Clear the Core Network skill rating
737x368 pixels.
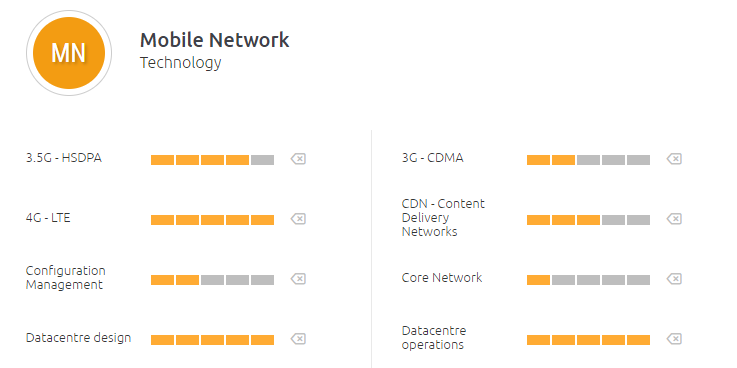point(674,279)
